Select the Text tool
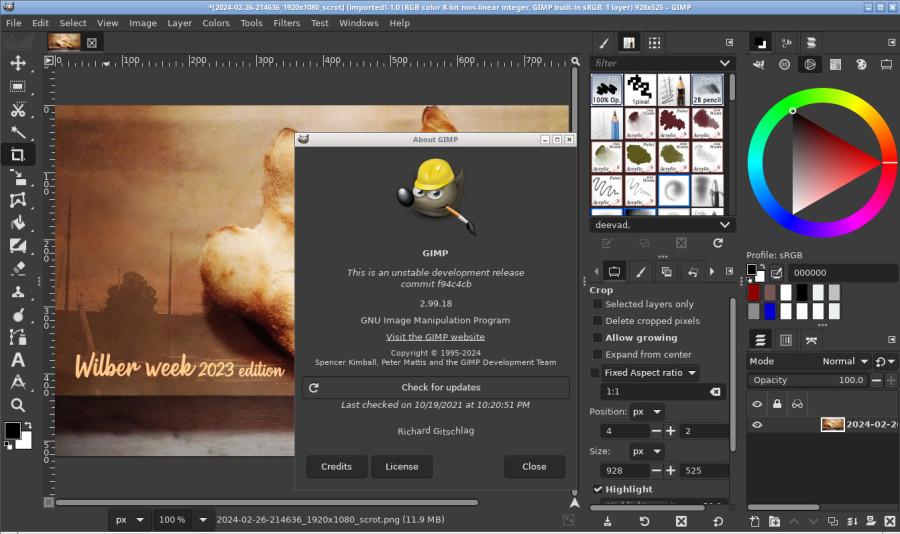Viewport: 900px width, 534px height. (x=18, y=360)
